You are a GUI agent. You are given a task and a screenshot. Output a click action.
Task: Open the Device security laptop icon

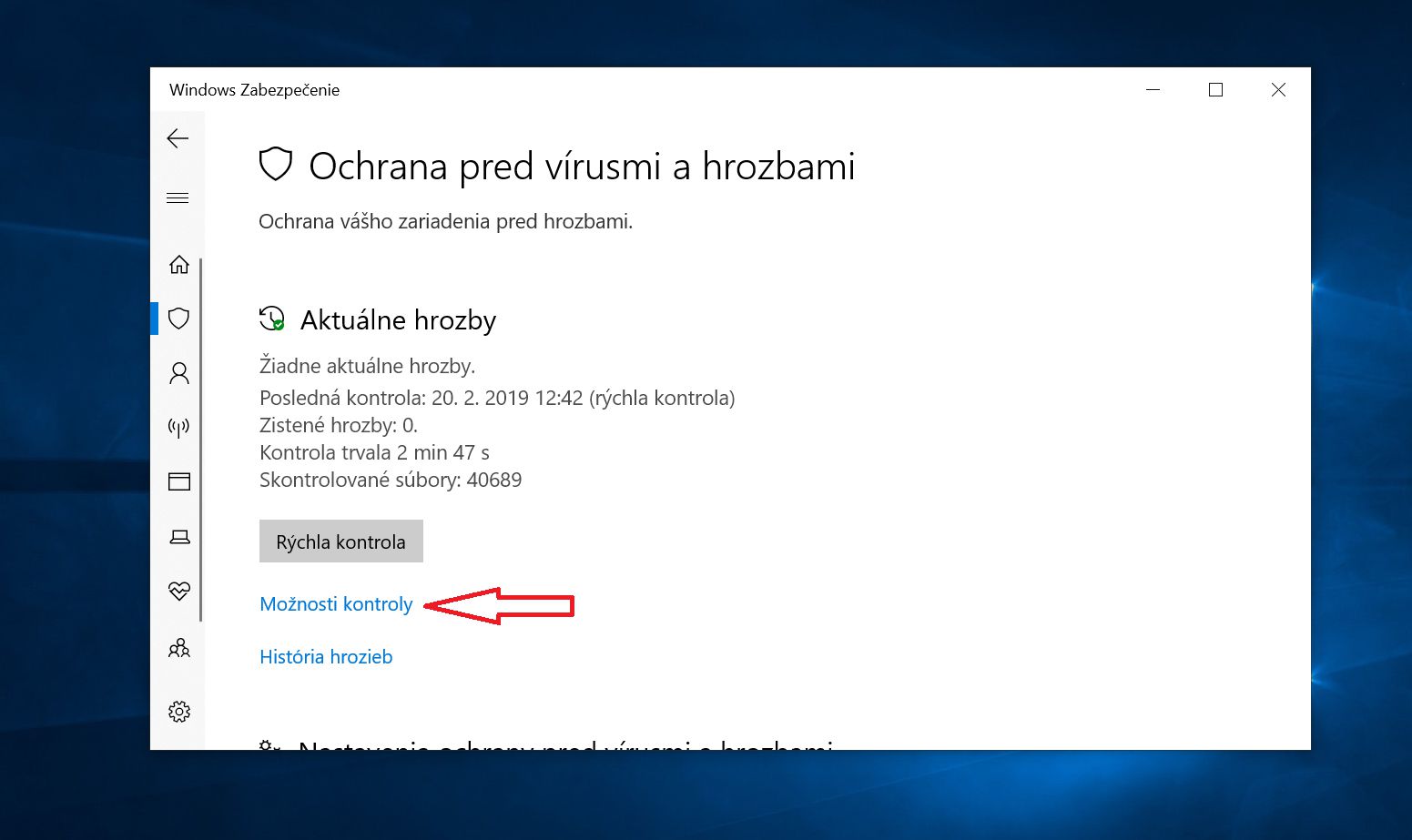(179, 537)
